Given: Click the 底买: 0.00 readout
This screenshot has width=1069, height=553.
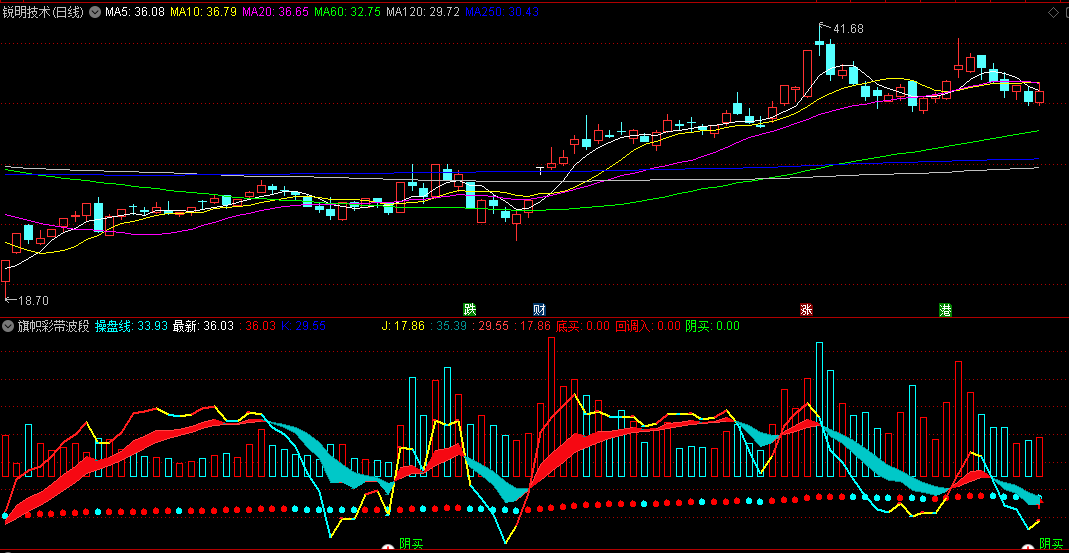Looking at the screenshot, I should click(584, 326).
